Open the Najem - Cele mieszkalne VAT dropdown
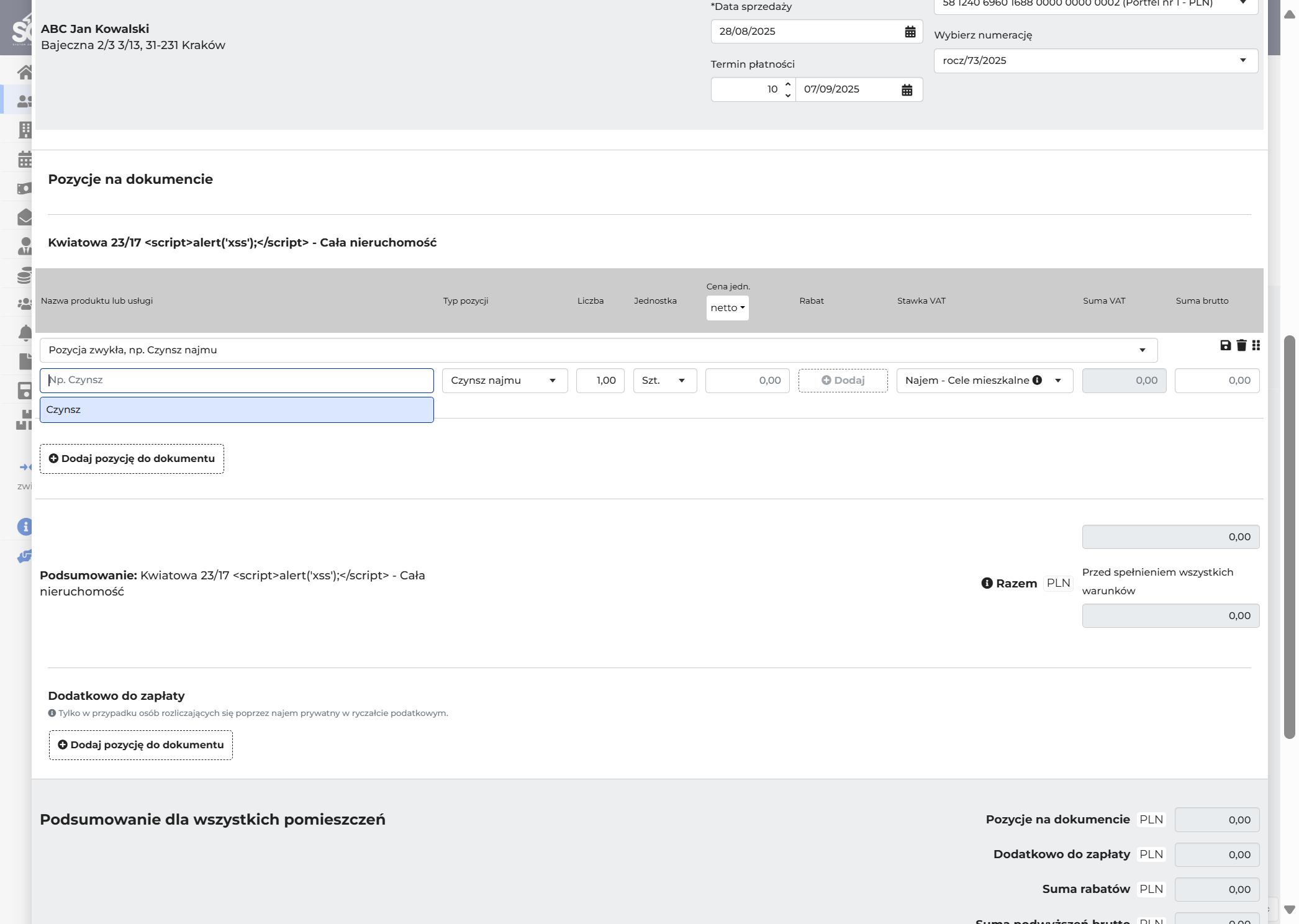This screenshot has width=1299, height=924. pyautogui.click(x=985, y=381)
